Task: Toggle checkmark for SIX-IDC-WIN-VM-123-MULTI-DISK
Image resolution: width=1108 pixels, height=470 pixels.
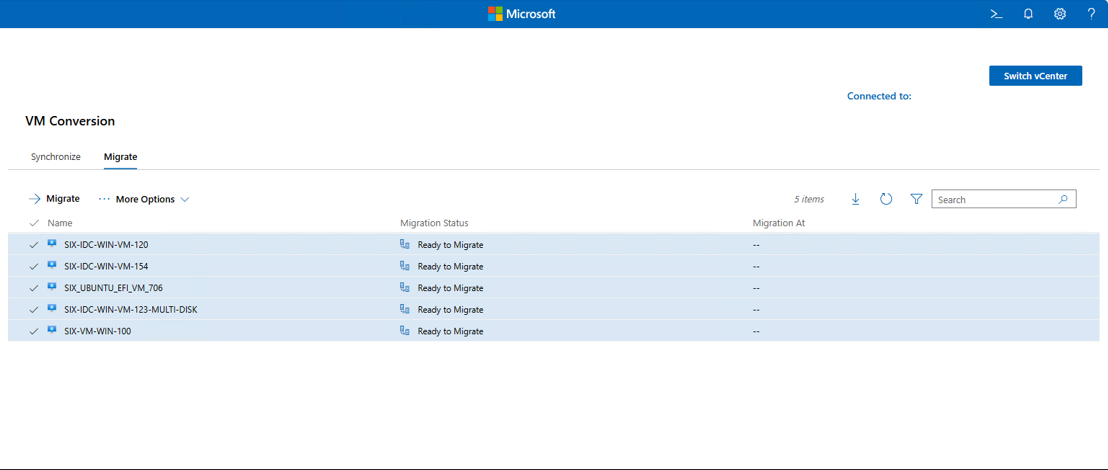Action: (x=34, y=310)
